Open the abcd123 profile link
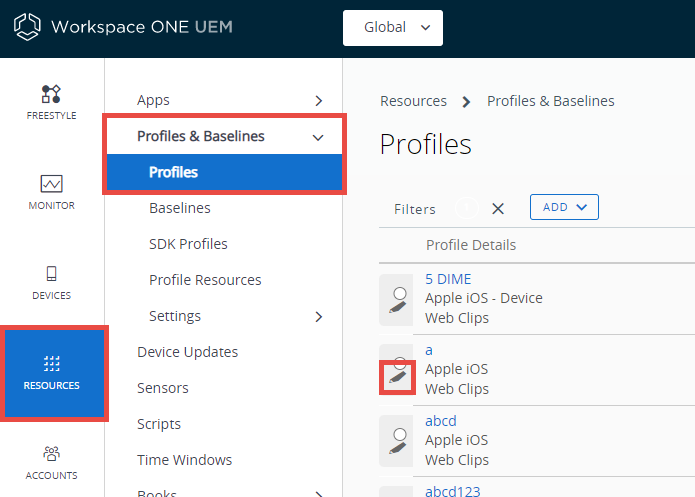The width and height of the screenshot is (695, 497). tap(453, 491)
